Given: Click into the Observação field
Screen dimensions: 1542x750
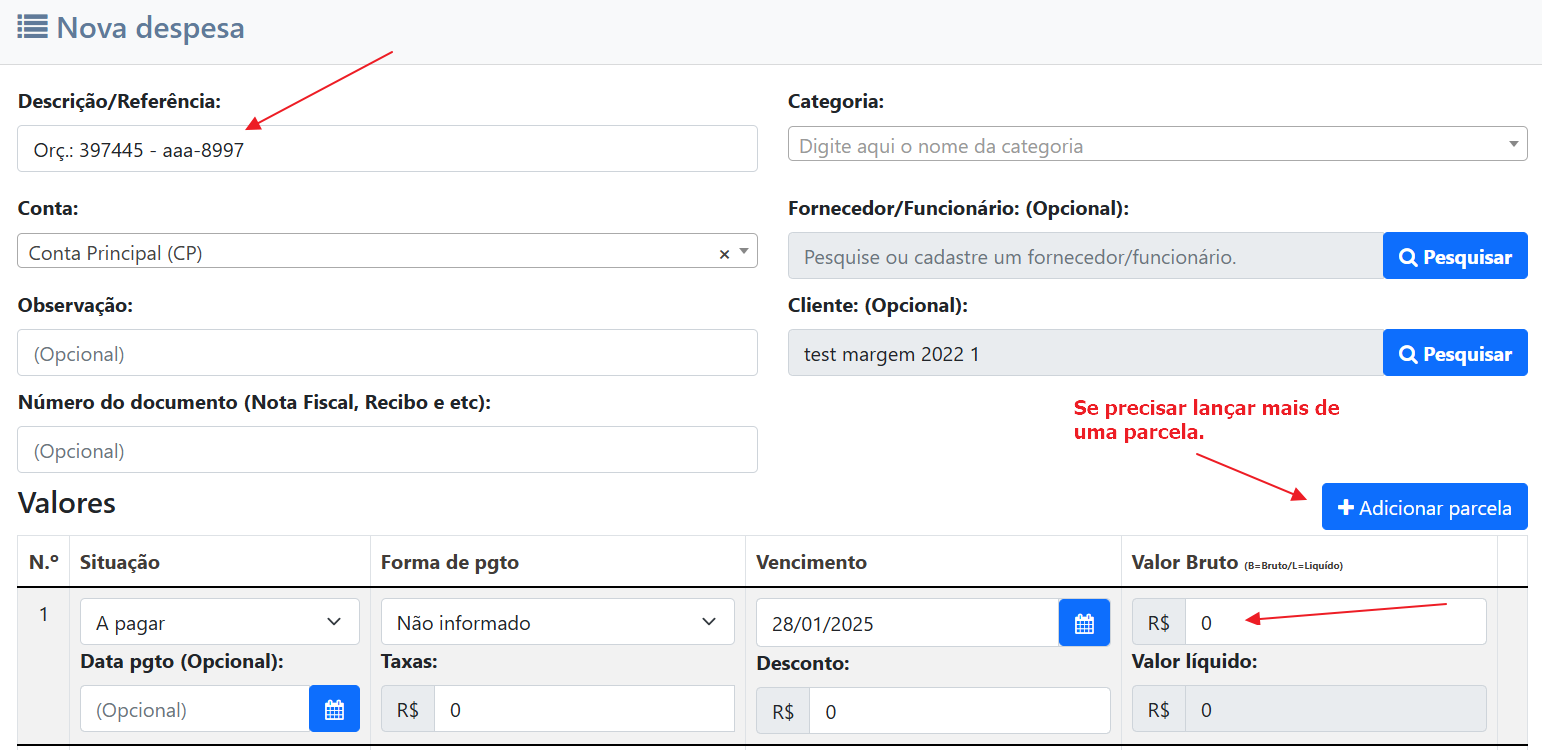Looking at the screenshot, I should (x=387, y=354).
